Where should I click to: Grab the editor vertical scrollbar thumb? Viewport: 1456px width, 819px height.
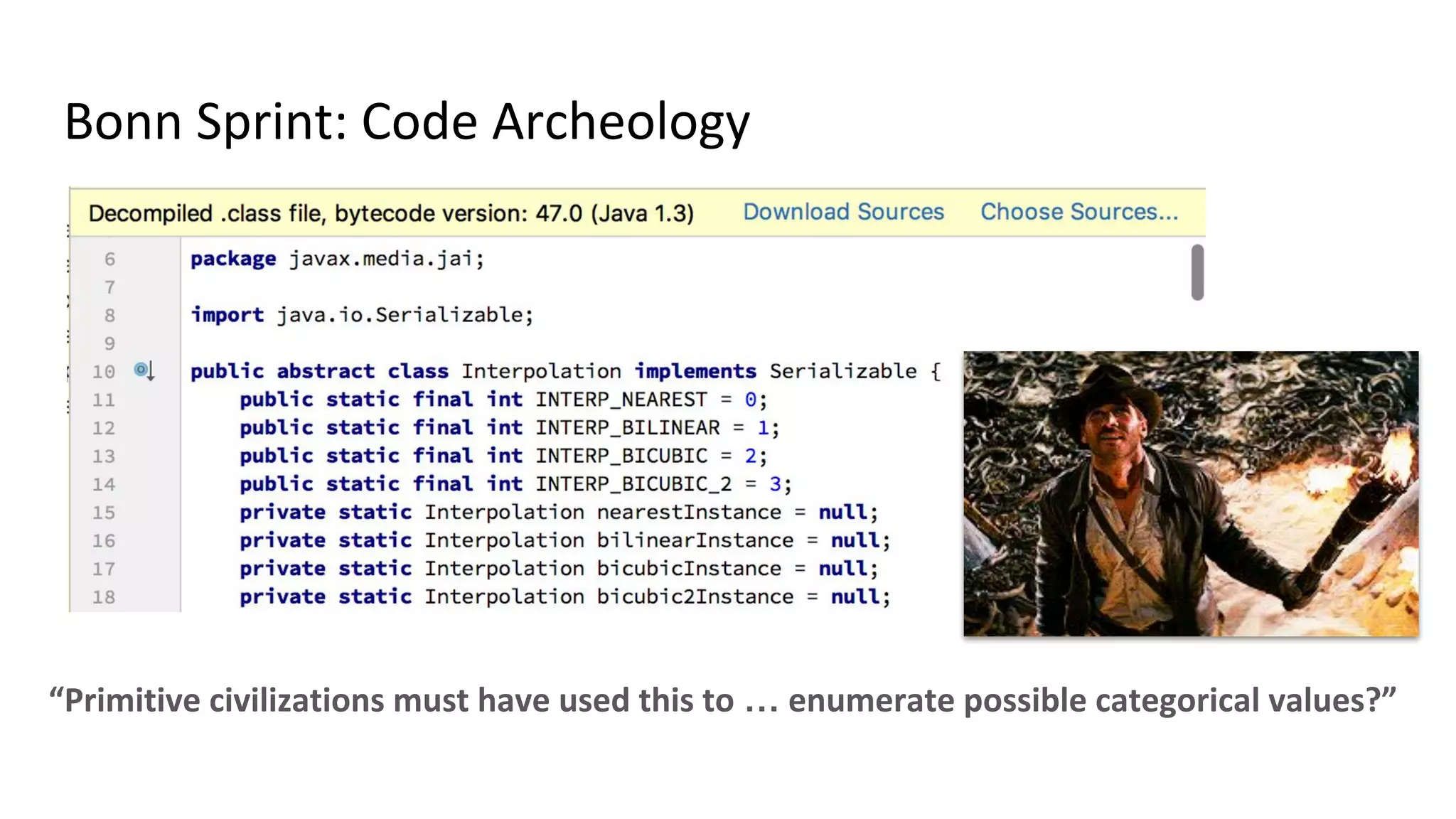point(1198,272)
